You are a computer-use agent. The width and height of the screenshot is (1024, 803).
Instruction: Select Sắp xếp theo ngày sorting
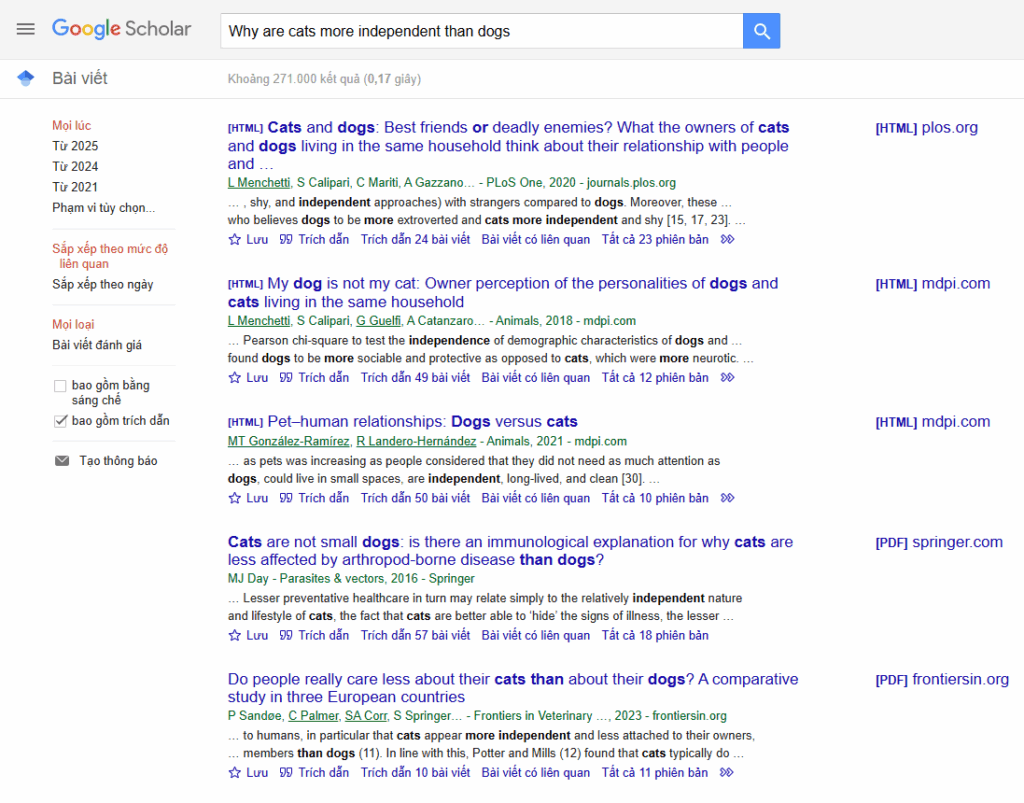click(x=103, y=285)
